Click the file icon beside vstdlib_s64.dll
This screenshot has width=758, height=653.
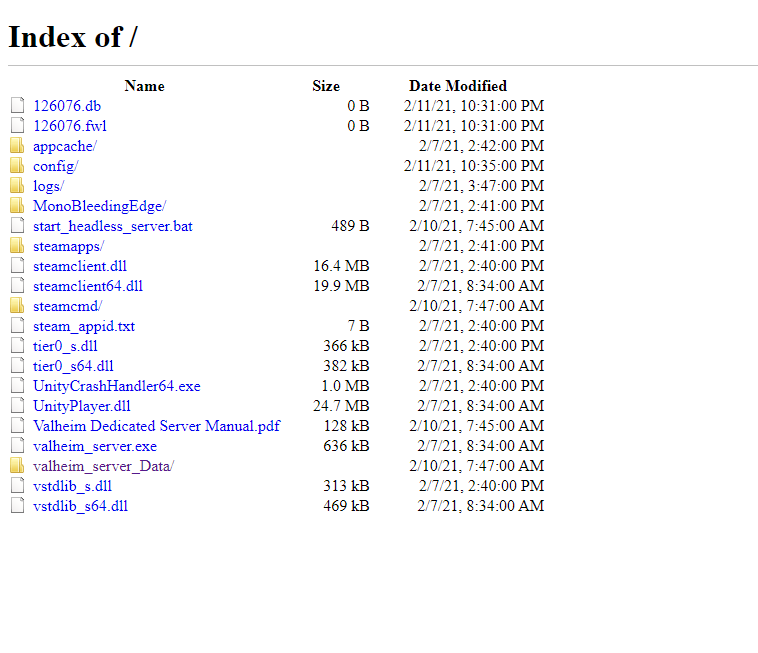[x=17, y=505]
